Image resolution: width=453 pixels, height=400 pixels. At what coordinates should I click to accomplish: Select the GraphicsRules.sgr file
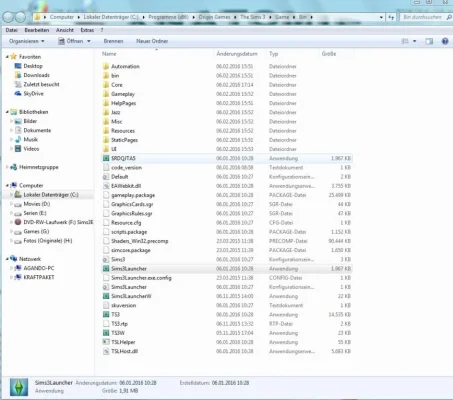click(132, 213)
